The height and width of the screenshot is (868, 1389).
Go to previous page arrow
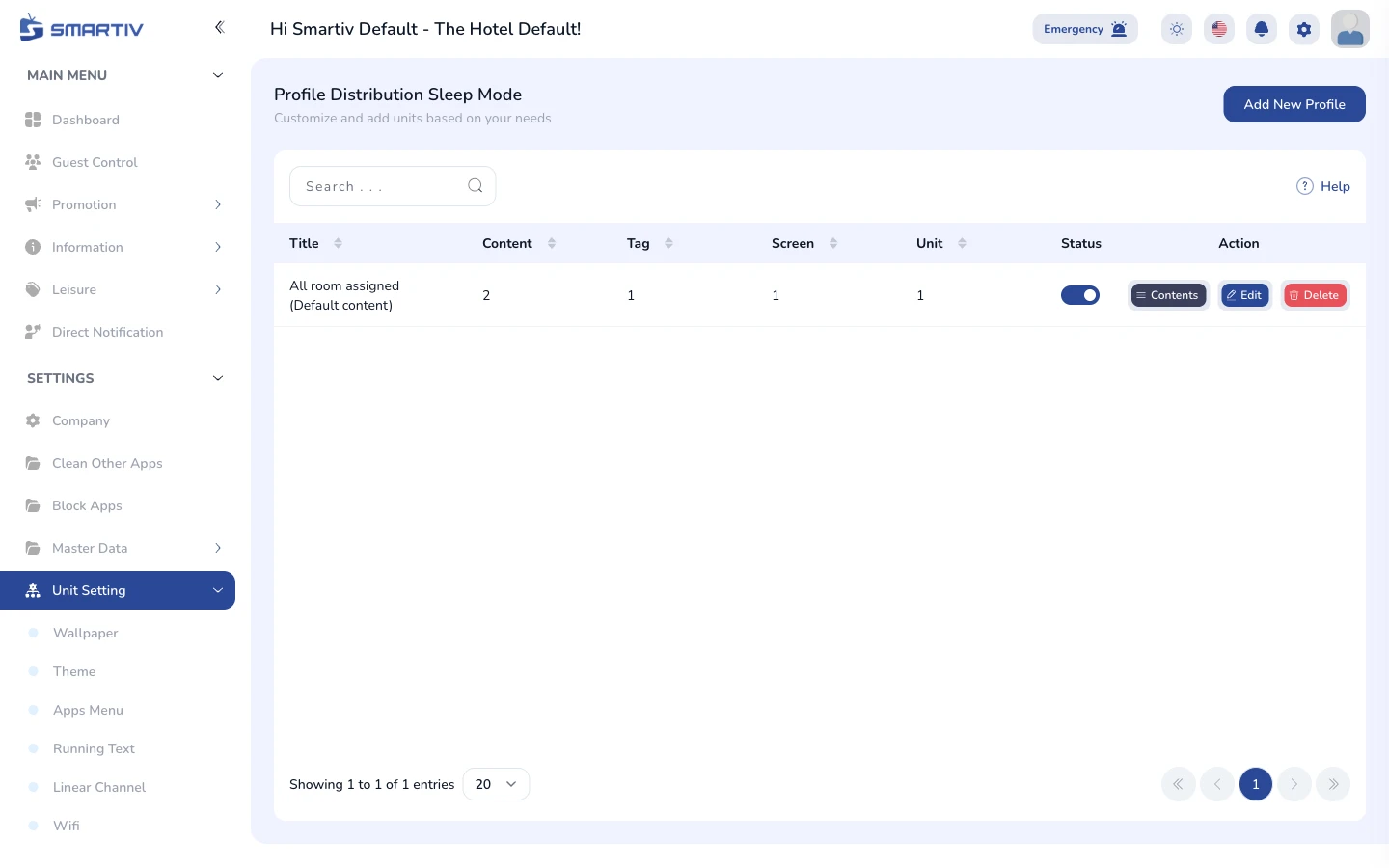tap(1217, 784)
